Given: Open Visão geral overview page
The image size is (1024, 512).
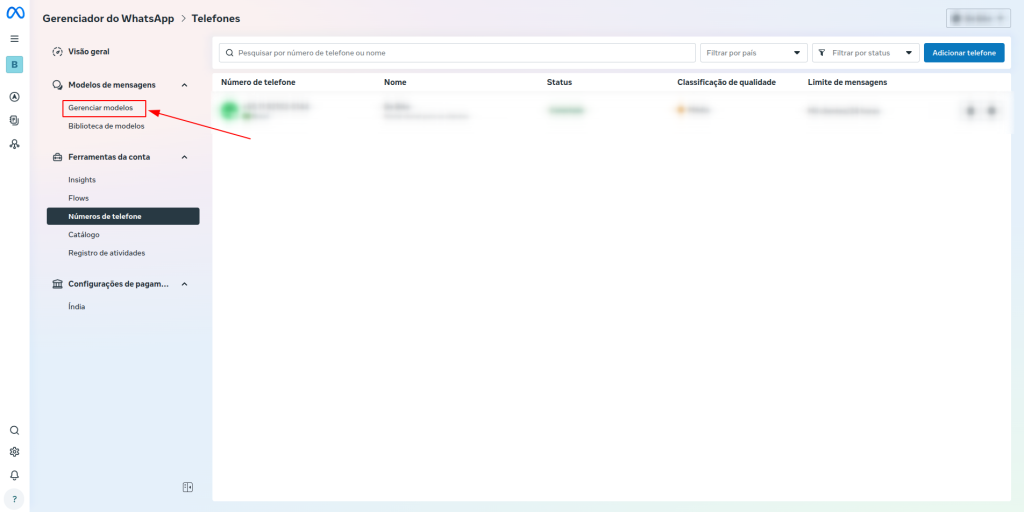Looking at the screenshot, I should click(x=88, y=51).
